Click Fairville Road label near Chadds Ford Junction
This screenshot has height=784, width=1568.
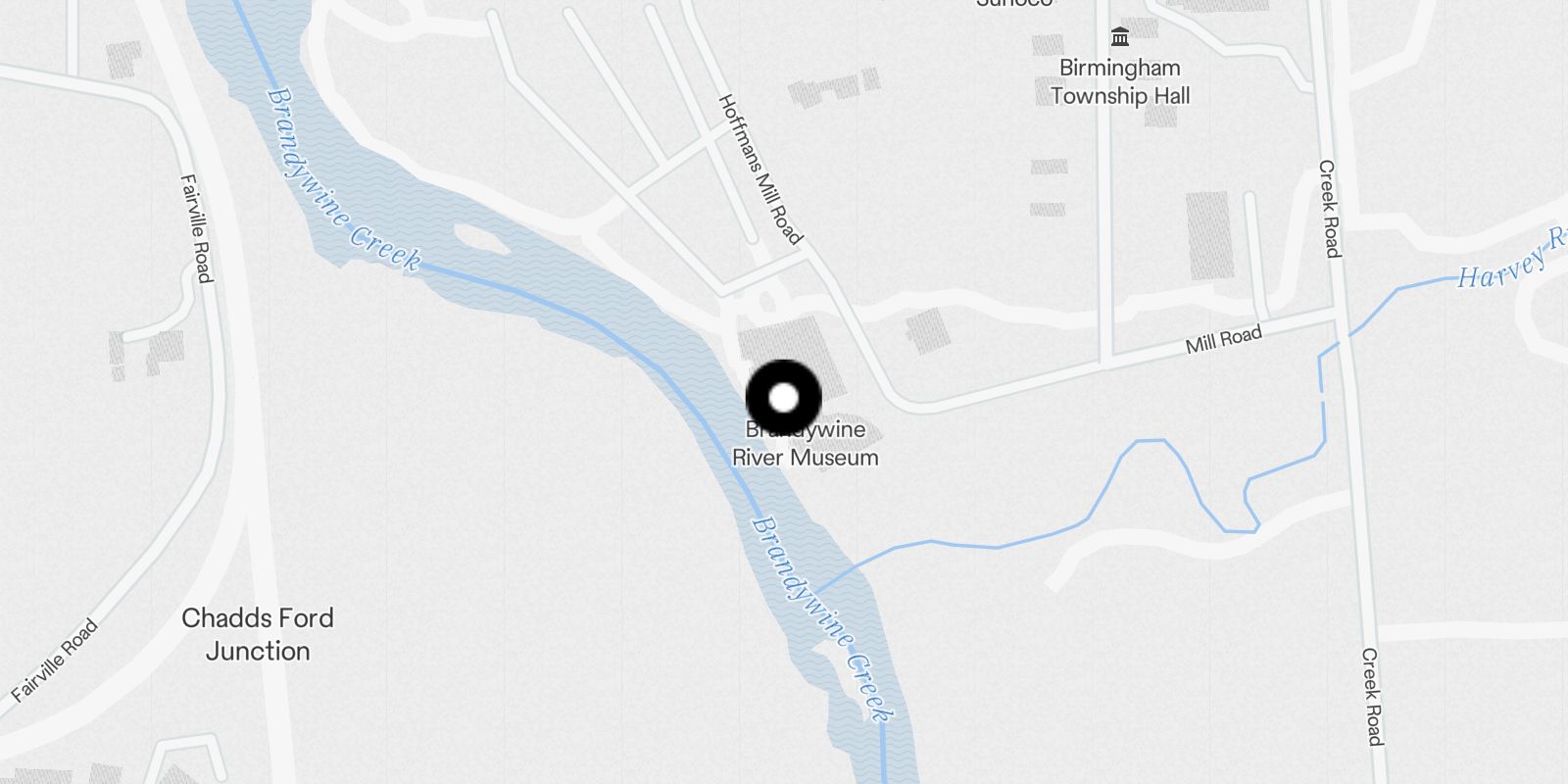click(55, 660)
